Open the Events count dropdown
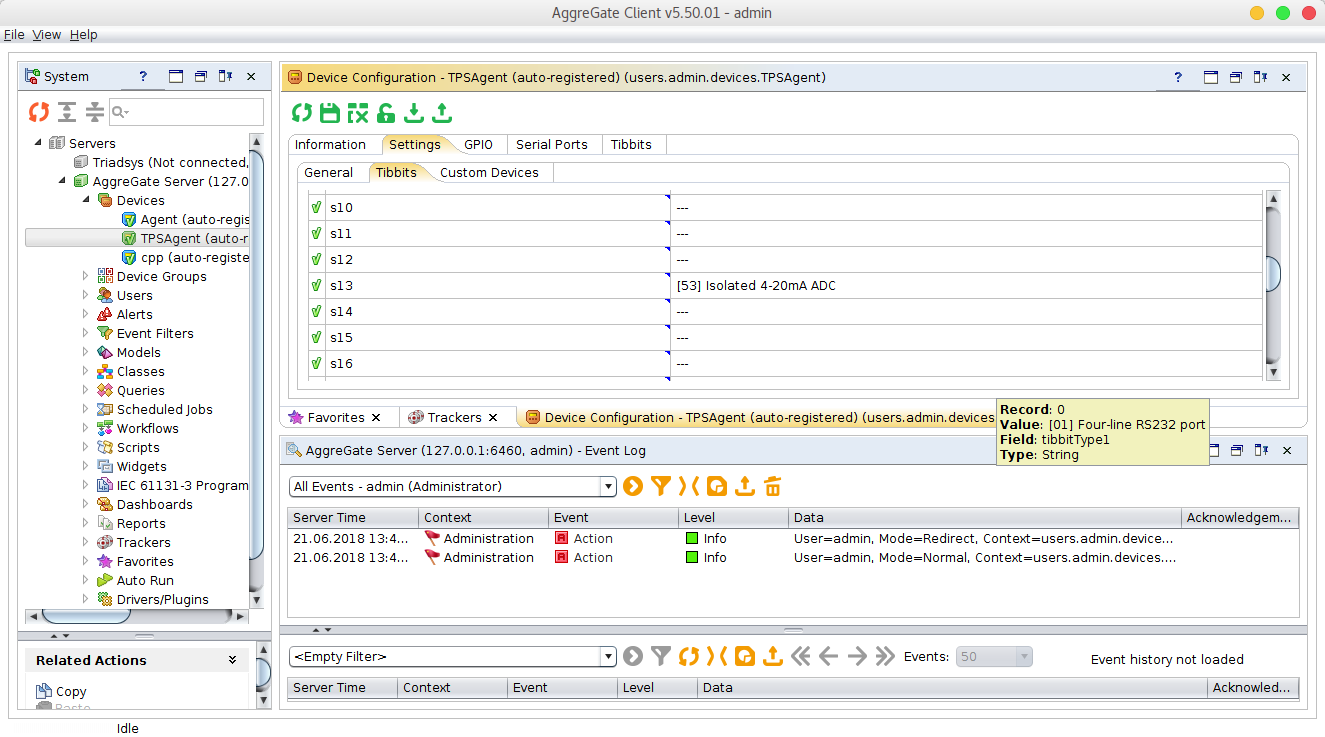This screenshot has height=737, width=1325. [x=1023, y=657]
